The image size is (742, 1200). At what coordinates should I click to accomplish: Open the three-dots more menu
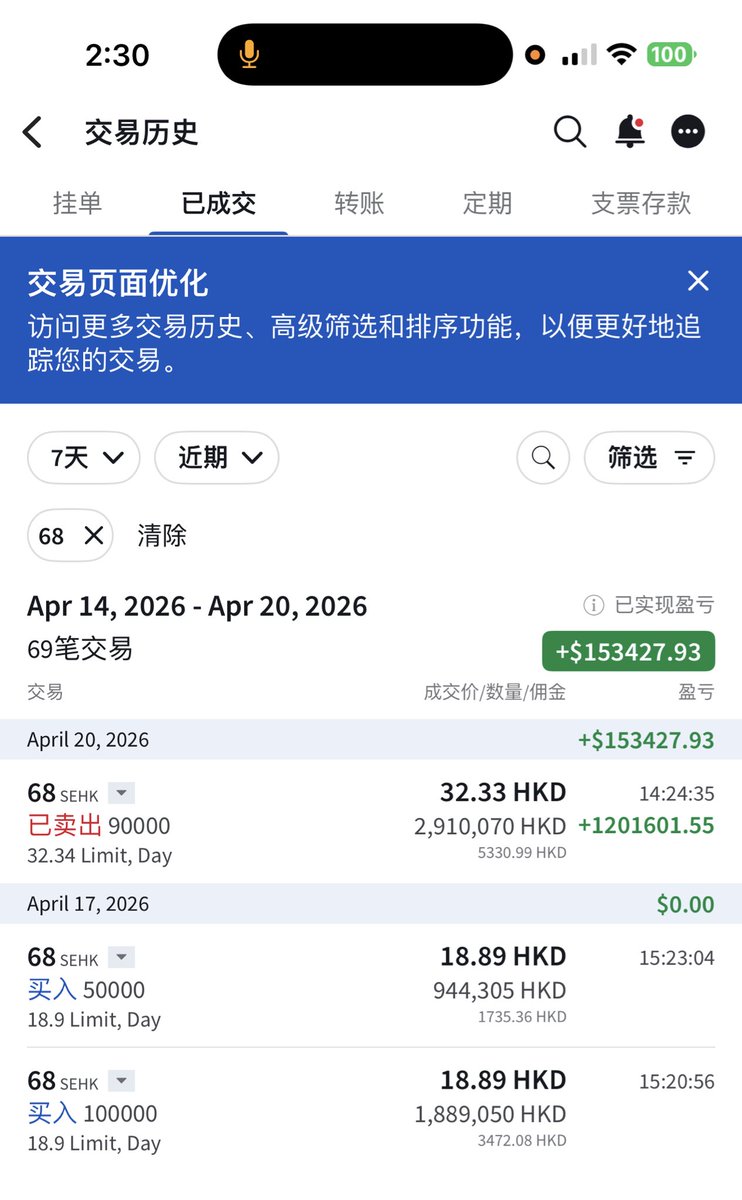[x=688, y=131]
